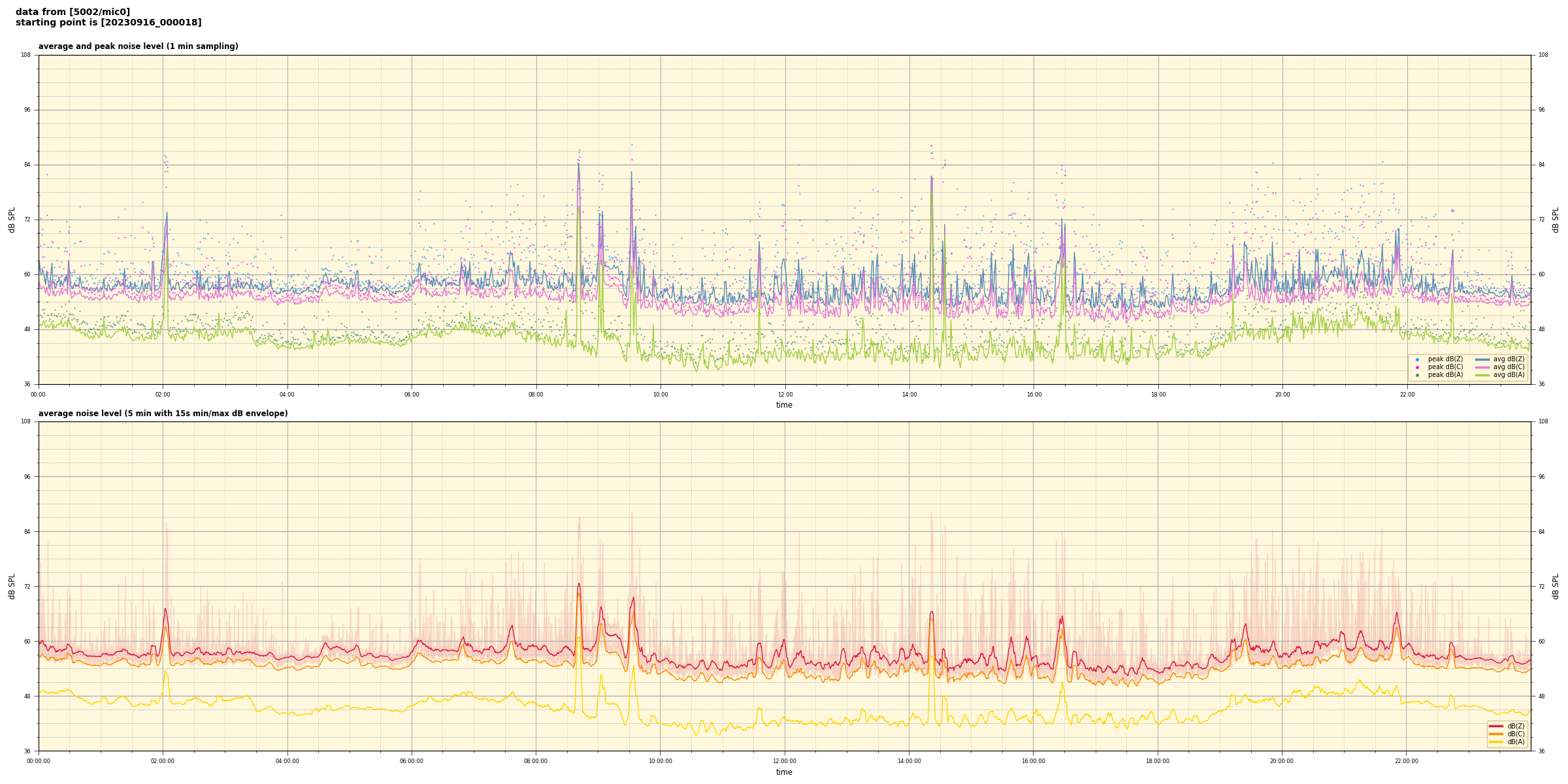Click the 'data from [5002/mic0]' header text
This screenshot has width=1568, height=784.
73,12
